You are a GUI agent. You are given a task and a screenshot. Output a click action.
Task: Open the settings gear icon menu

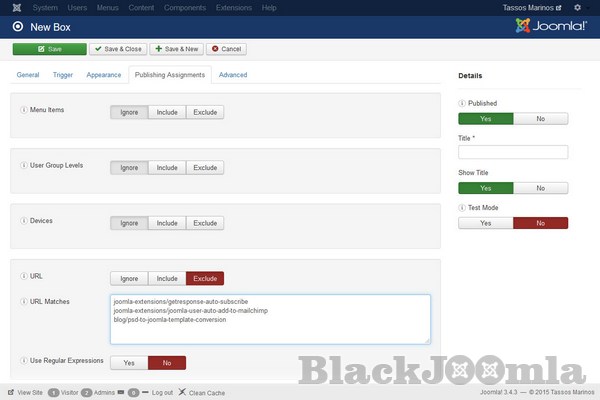tap(577, 8)
